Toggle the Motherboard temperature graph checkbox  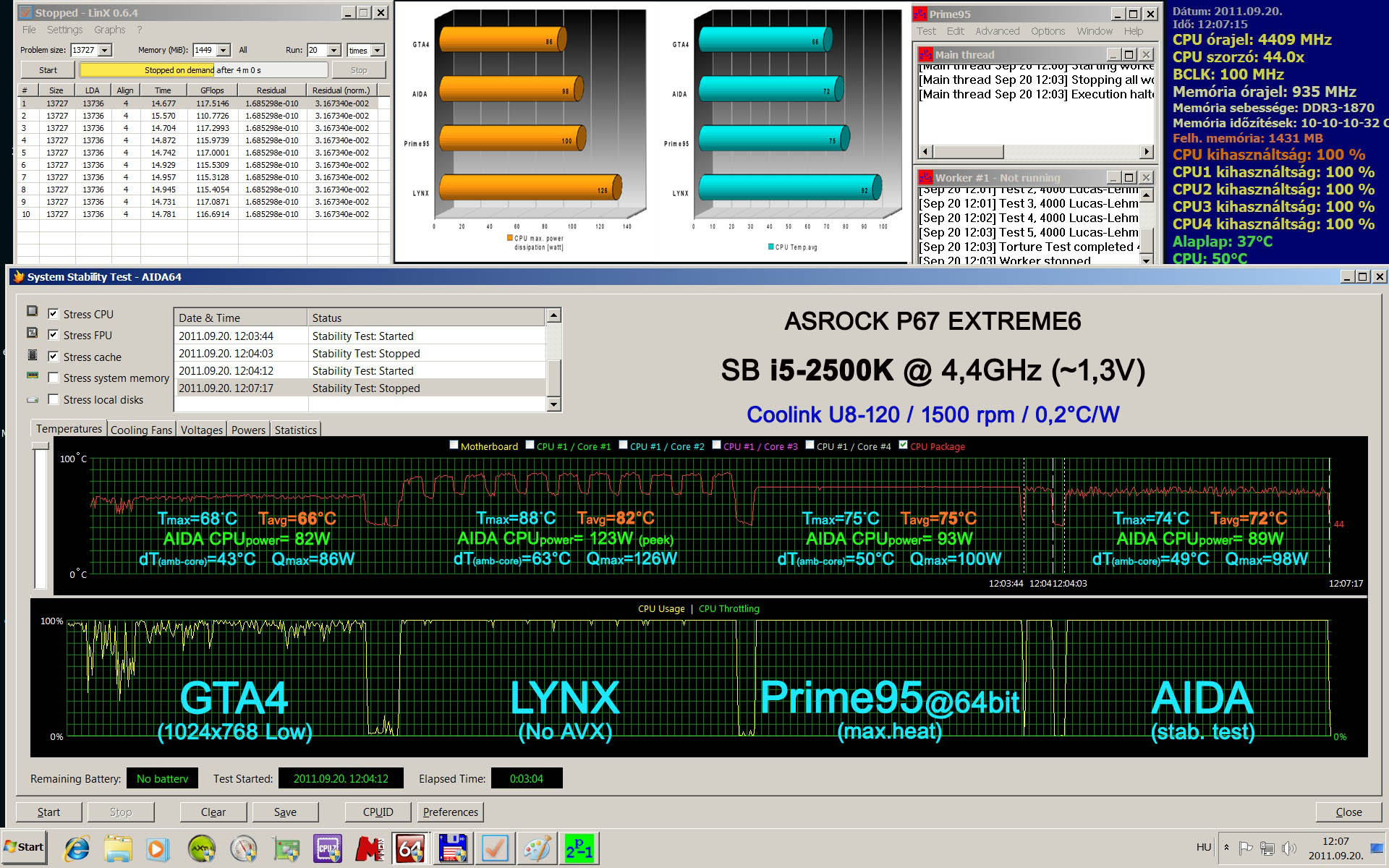pos(454,446)
